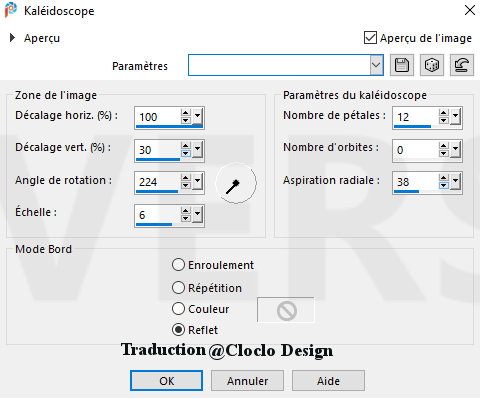This screenshot has height=399, width=482.
Task: Toggle the Aperçu de l'image checkbox
Action: 370,38
